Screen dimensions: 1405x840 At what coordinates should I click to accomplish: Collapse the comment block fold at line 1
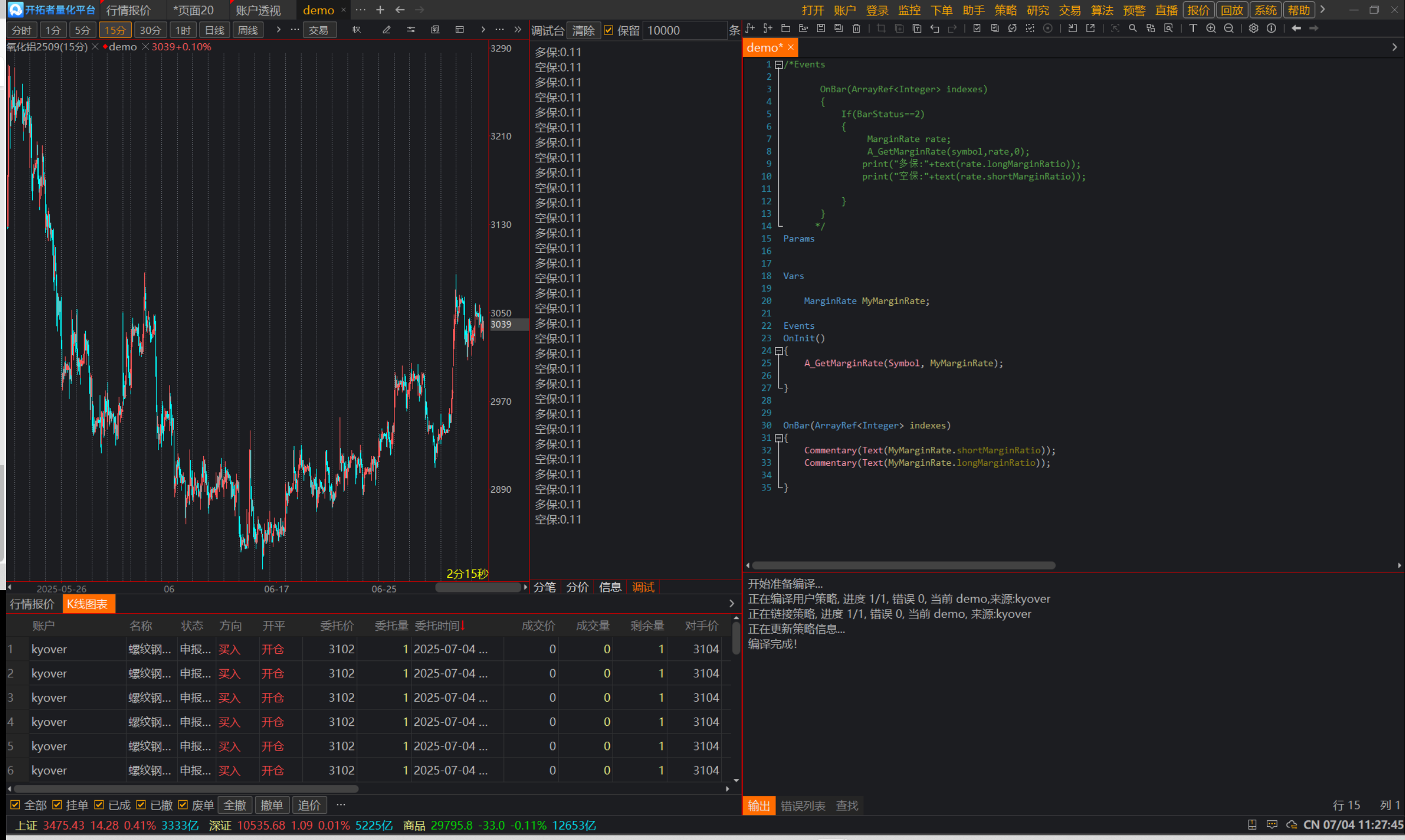[779, 64]
